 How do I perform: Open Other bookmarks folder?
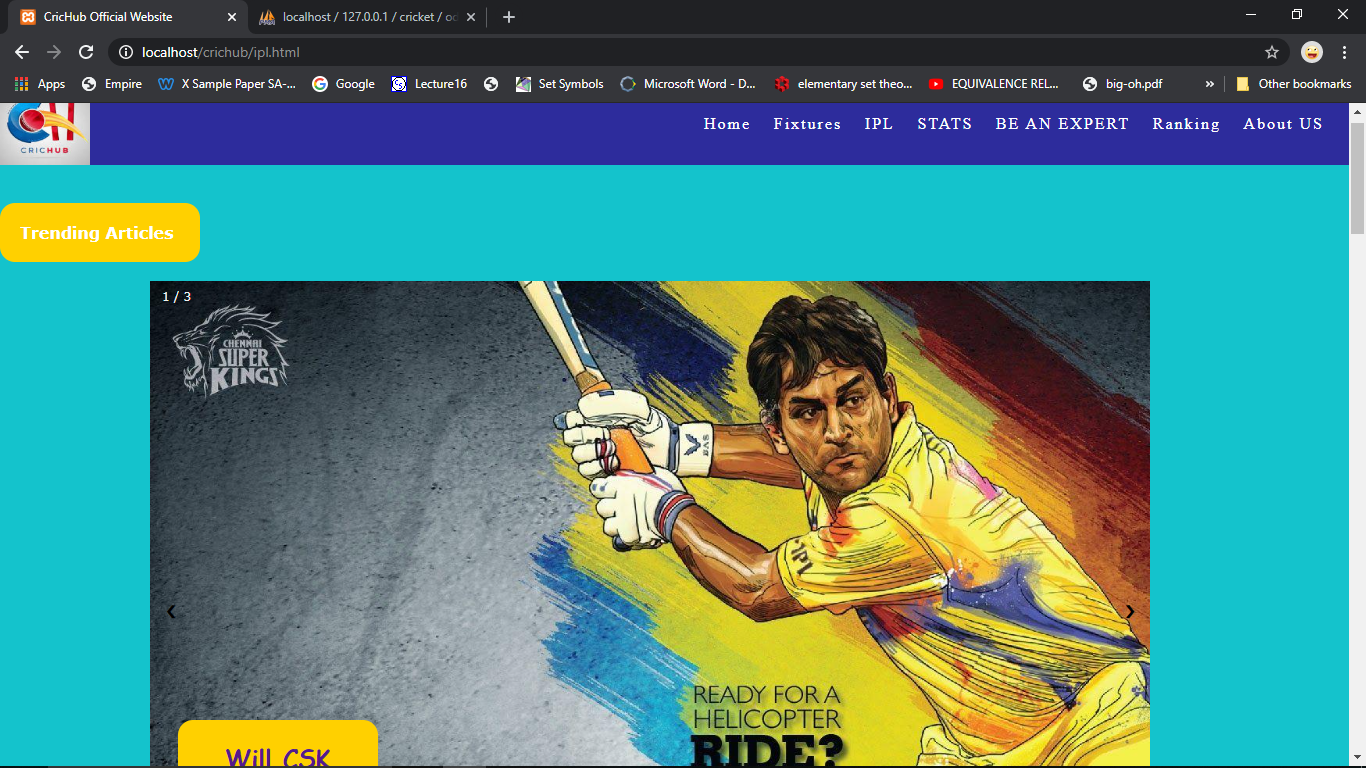point(1294,84)
